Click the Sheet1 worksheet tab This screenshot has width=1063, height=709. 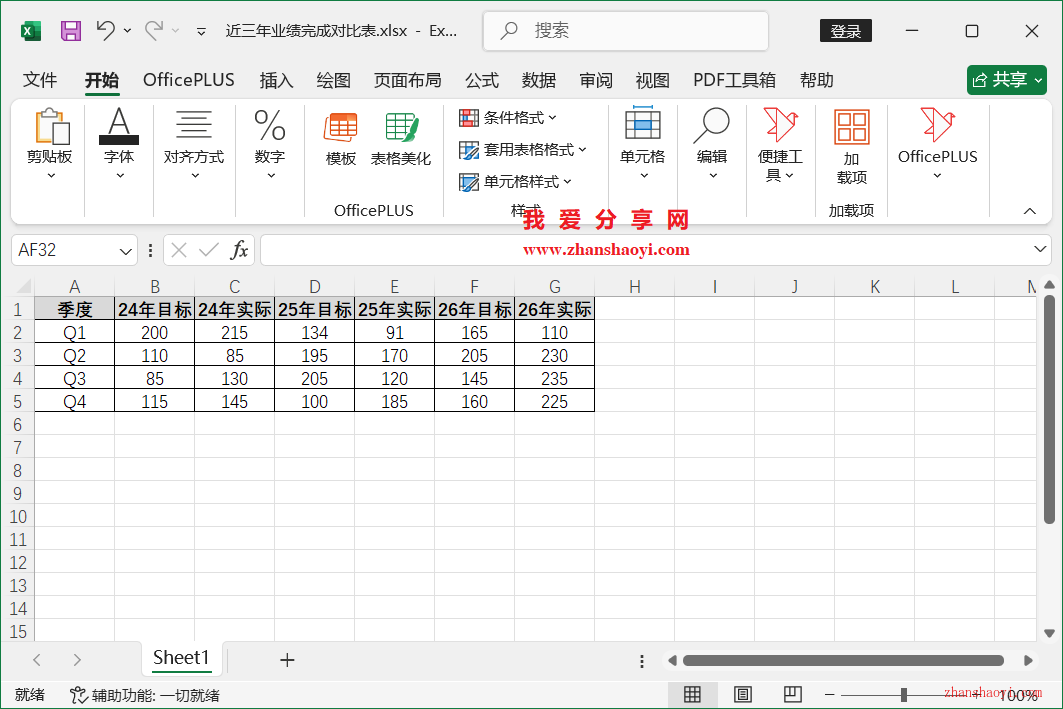[x=181, y=657]
